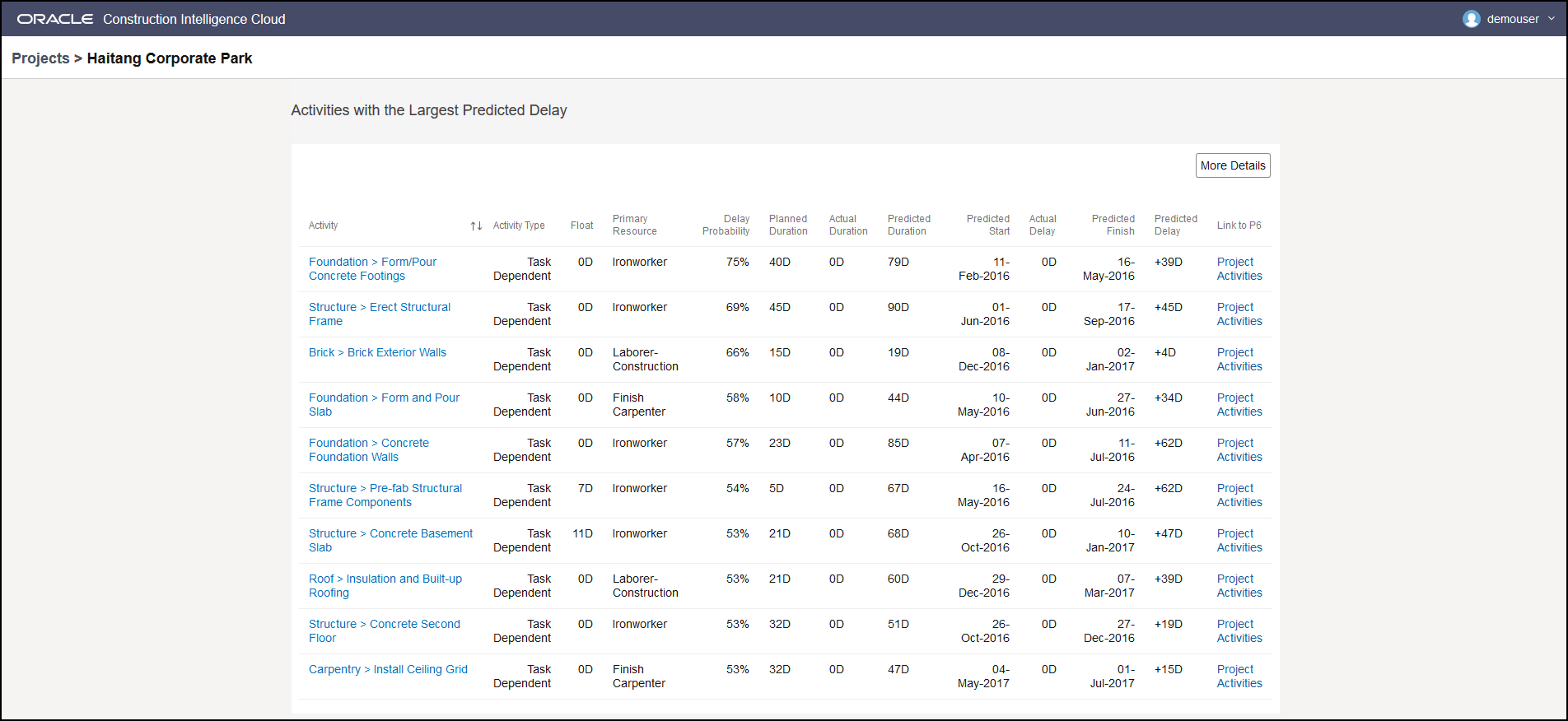Viewport: 1568px width, 721px height.
Task: Select the +19D predicted delay cell
Action: tap(1169, 624)
